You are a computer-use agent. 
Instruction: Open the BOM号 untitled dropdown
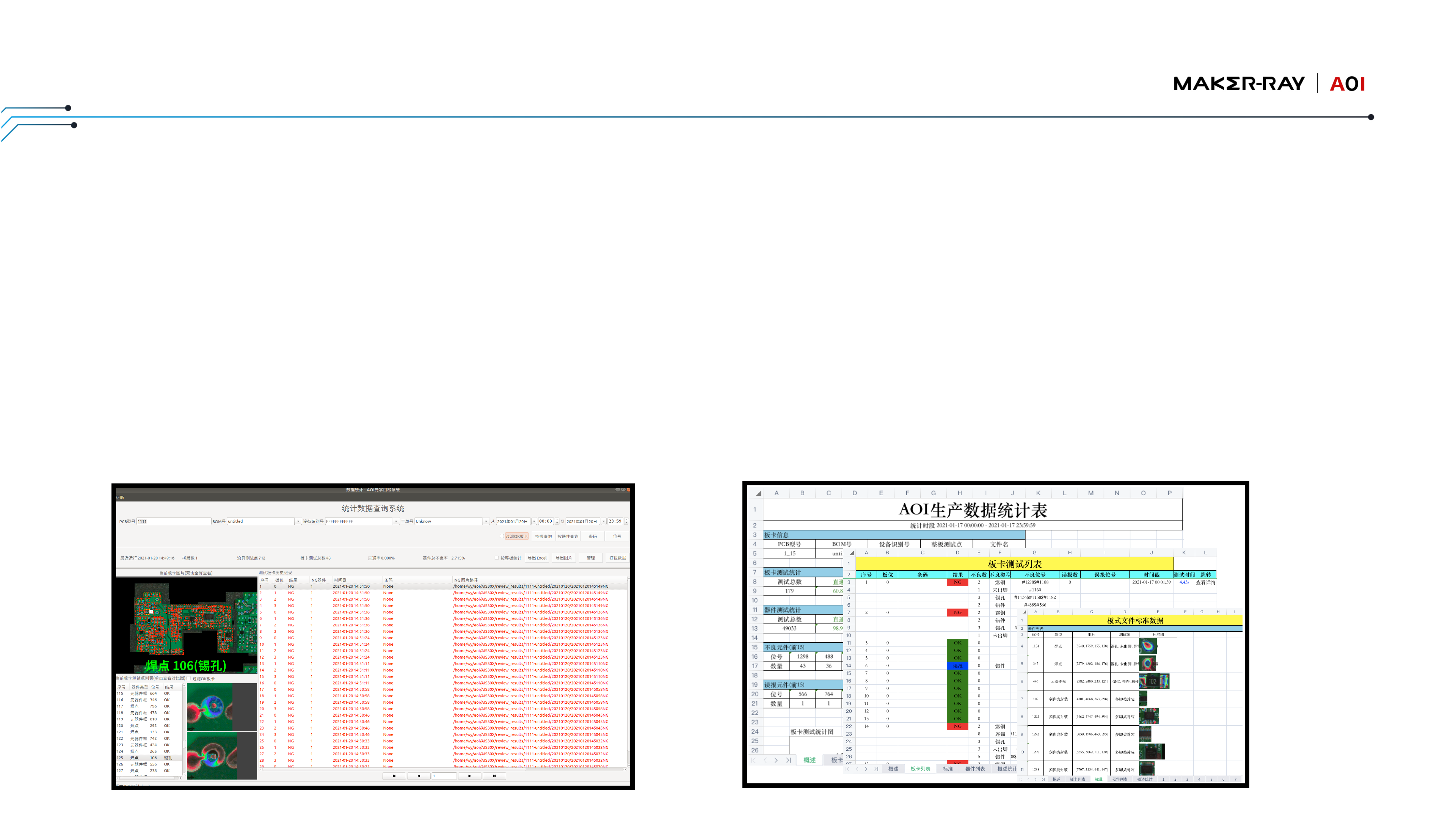point(298,521)
